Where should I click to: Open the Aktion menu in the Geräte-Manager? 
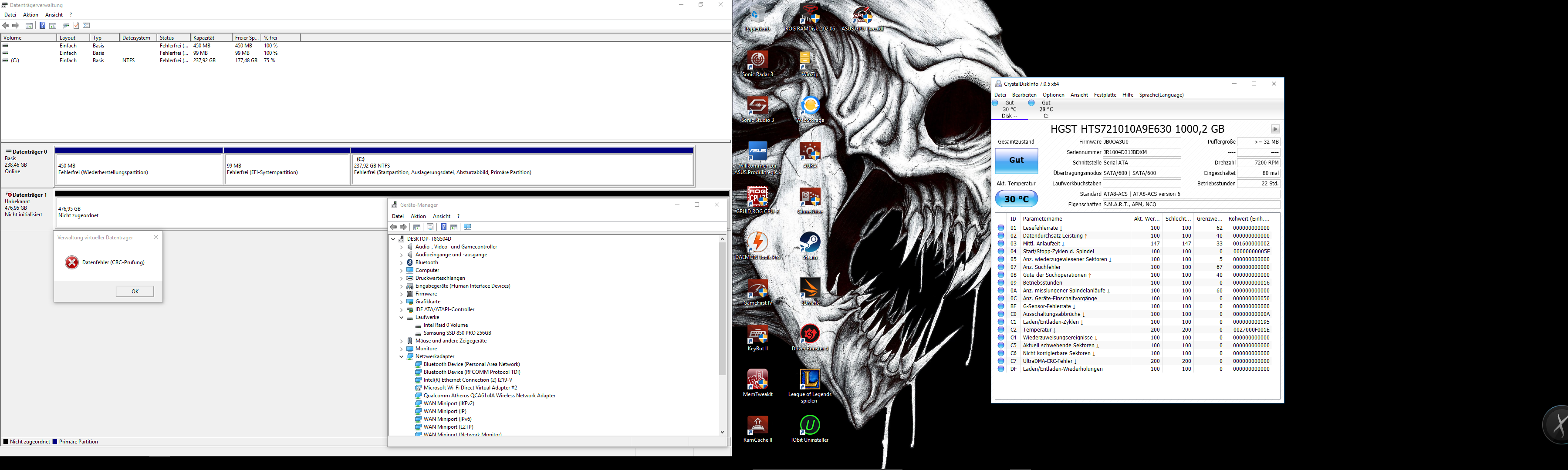[418, 216]
